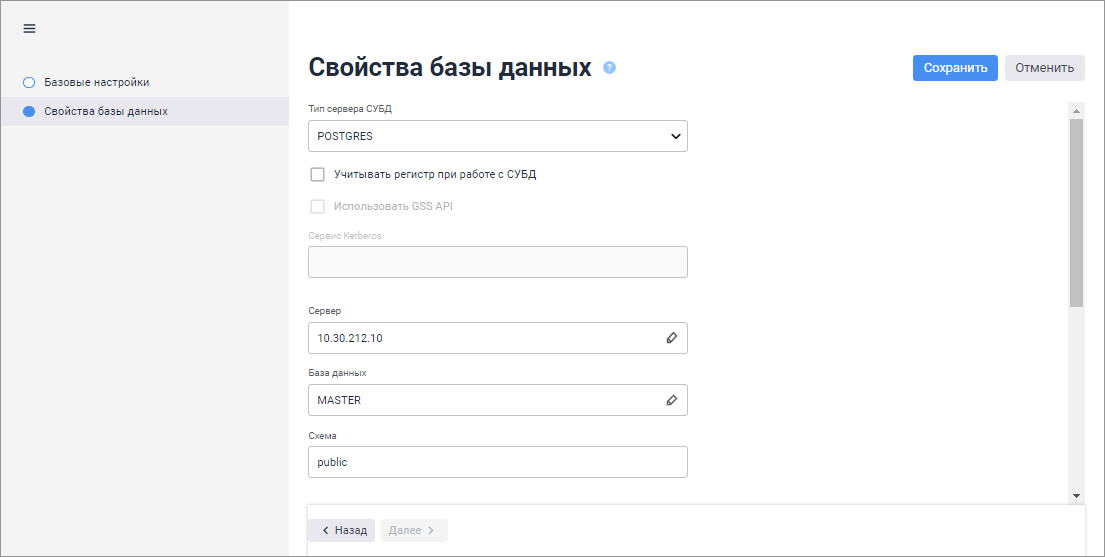This screenshot has width=1105, height=557.
Task: Expand the Тип сервера СУБД dropdown
Action: click(x=498, y=136)
